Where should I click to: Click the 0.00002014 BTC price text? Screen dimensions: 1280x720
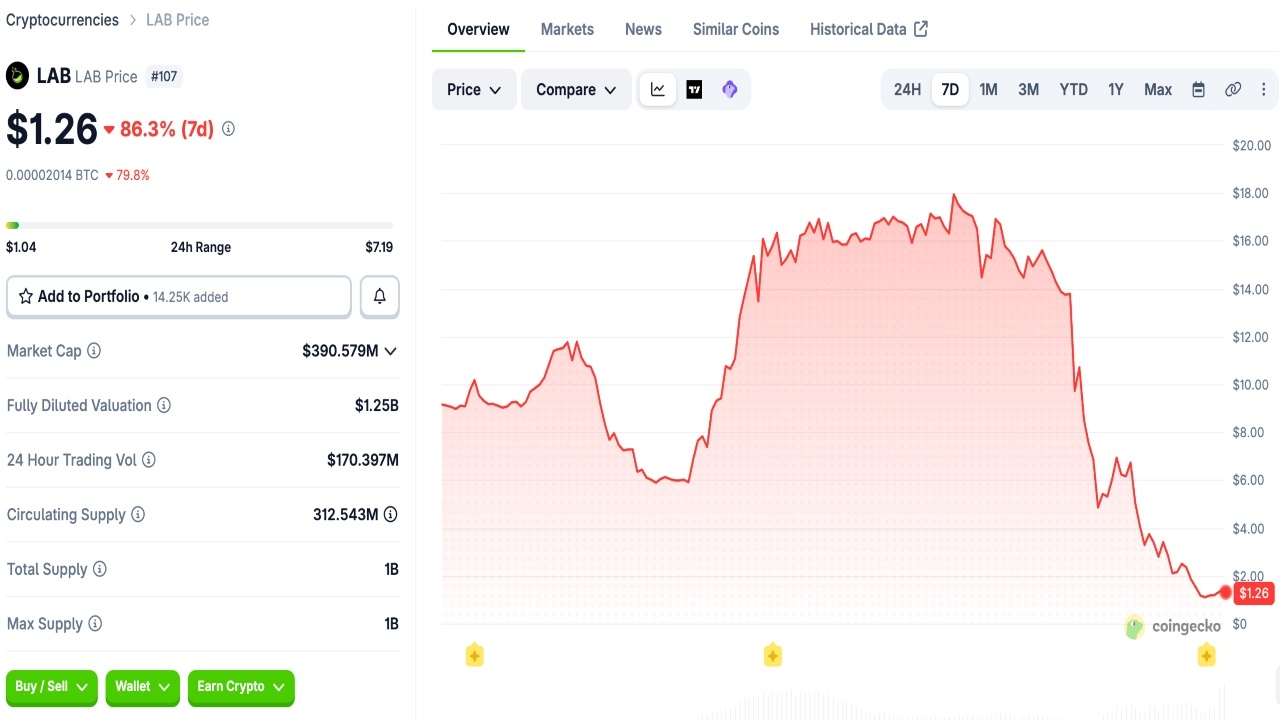52,175
